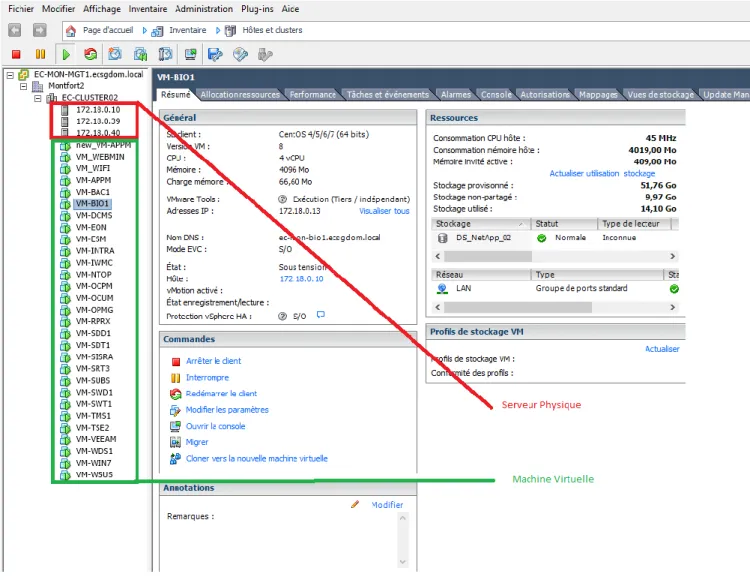This screenshot has width=750, height=580.
Task: Open the Administration menu
Action: (204, 9)
